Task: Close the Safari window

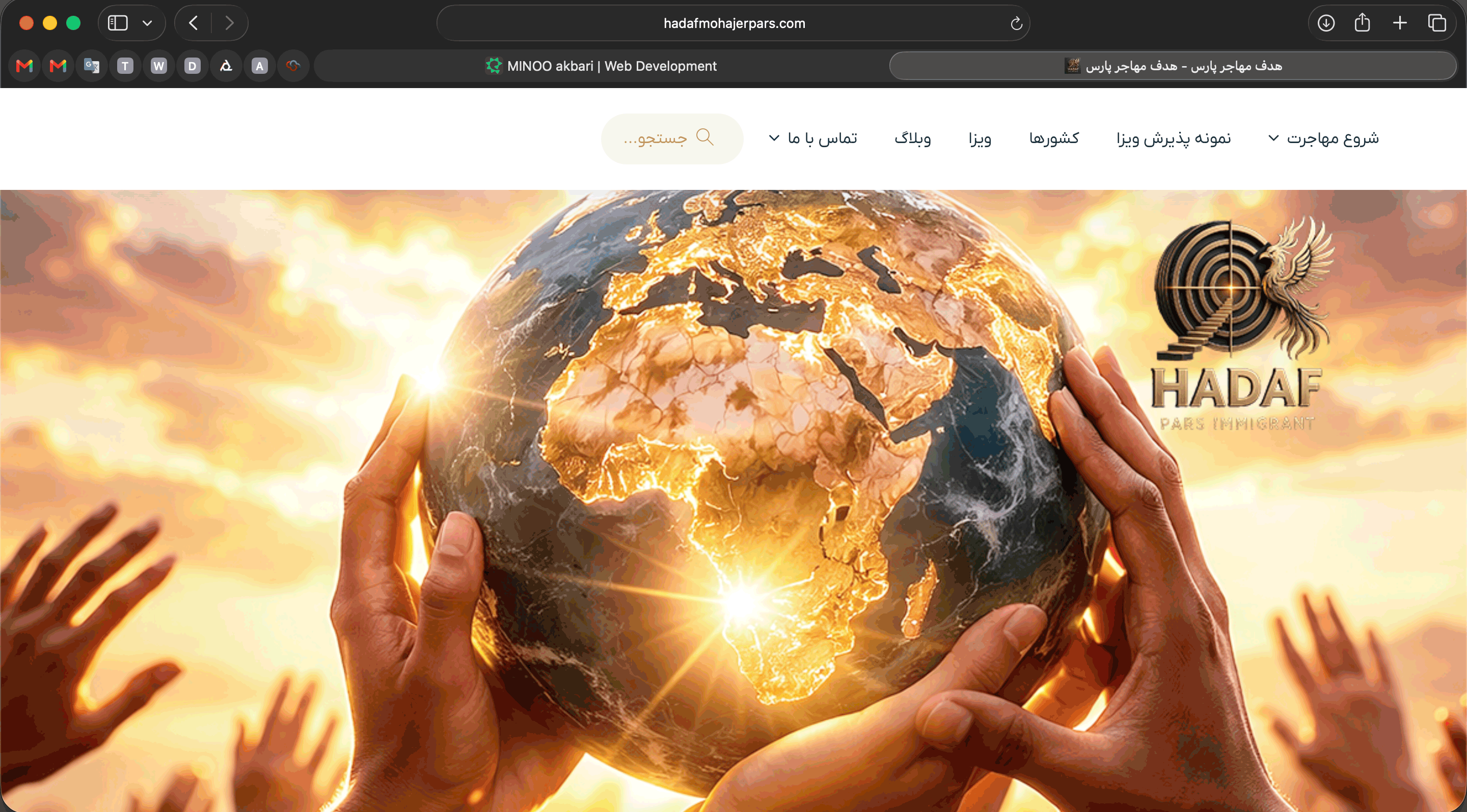Action: [26, 23]
